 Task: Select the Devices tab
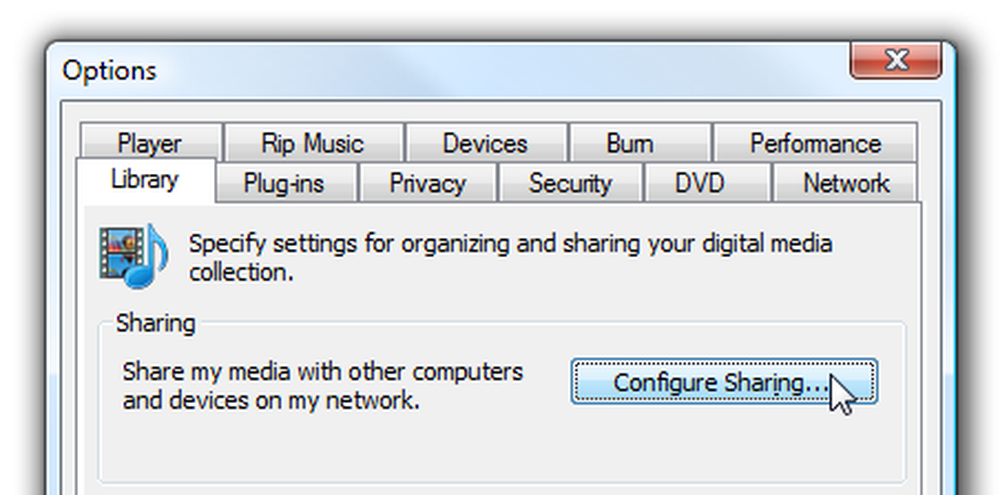[x=485, y=143]
